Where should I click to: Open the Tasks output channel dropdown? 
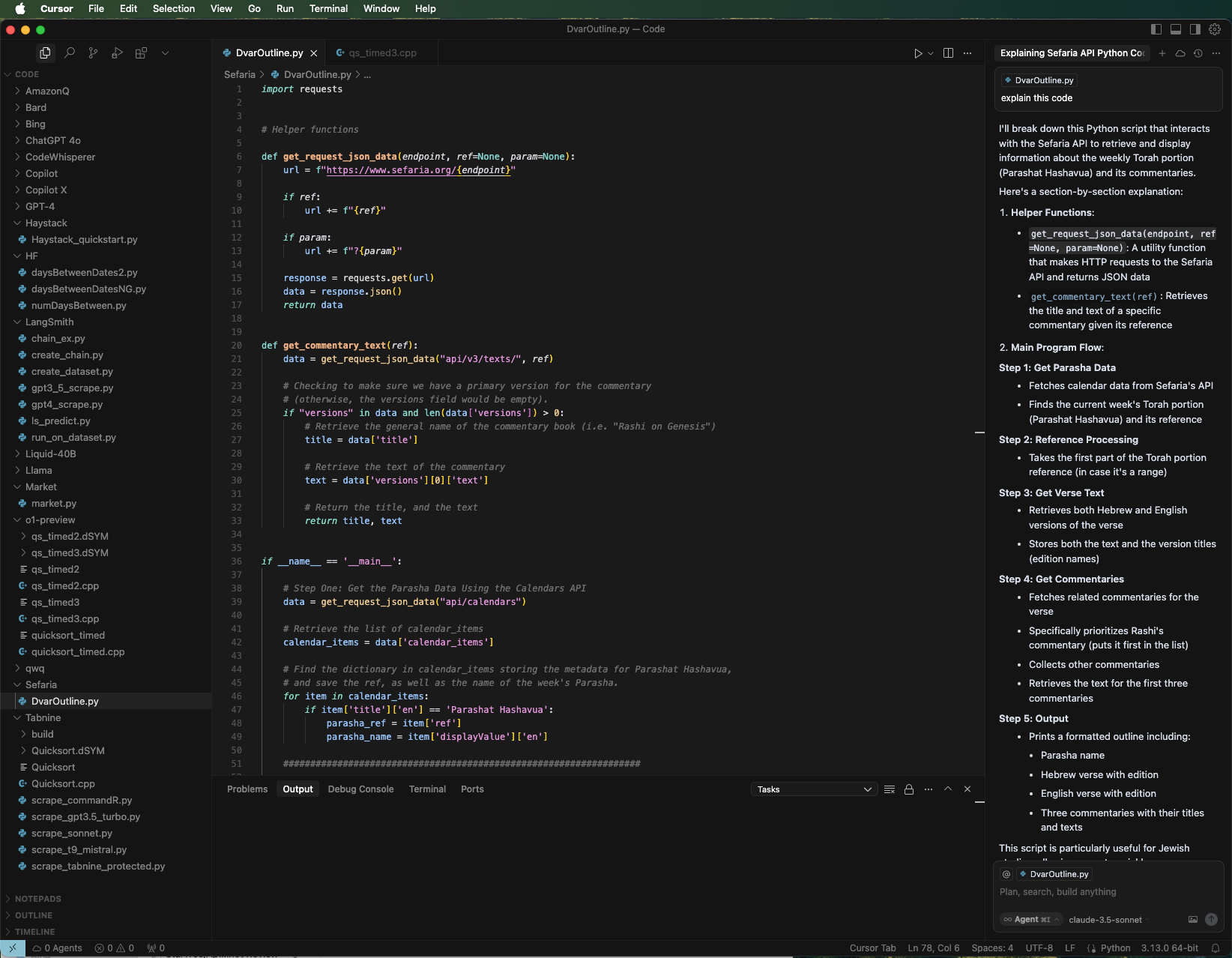tap(814, 789)
